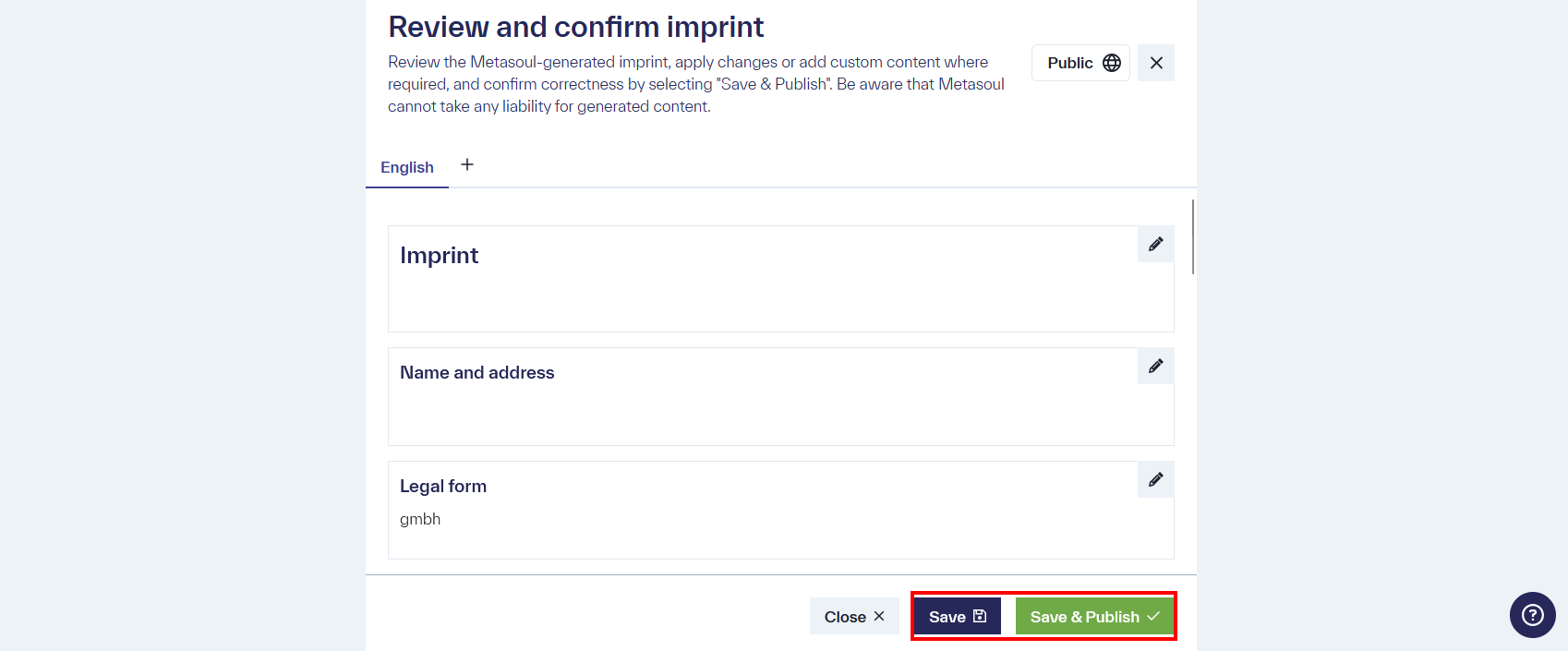Open the Public visibility selector

1080,62
